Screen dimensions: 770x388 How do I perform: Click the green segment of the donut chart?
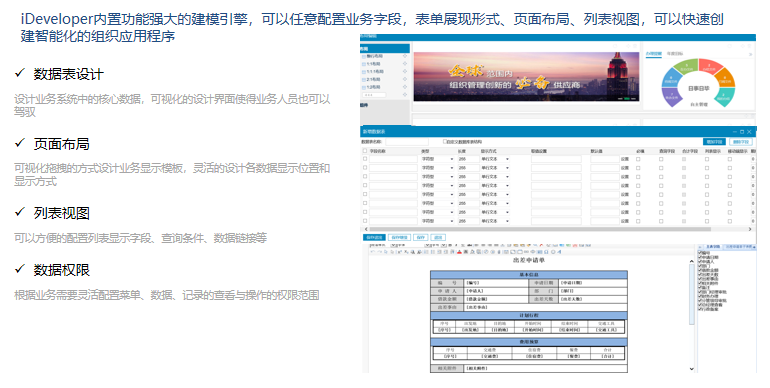tap(687, 67)
